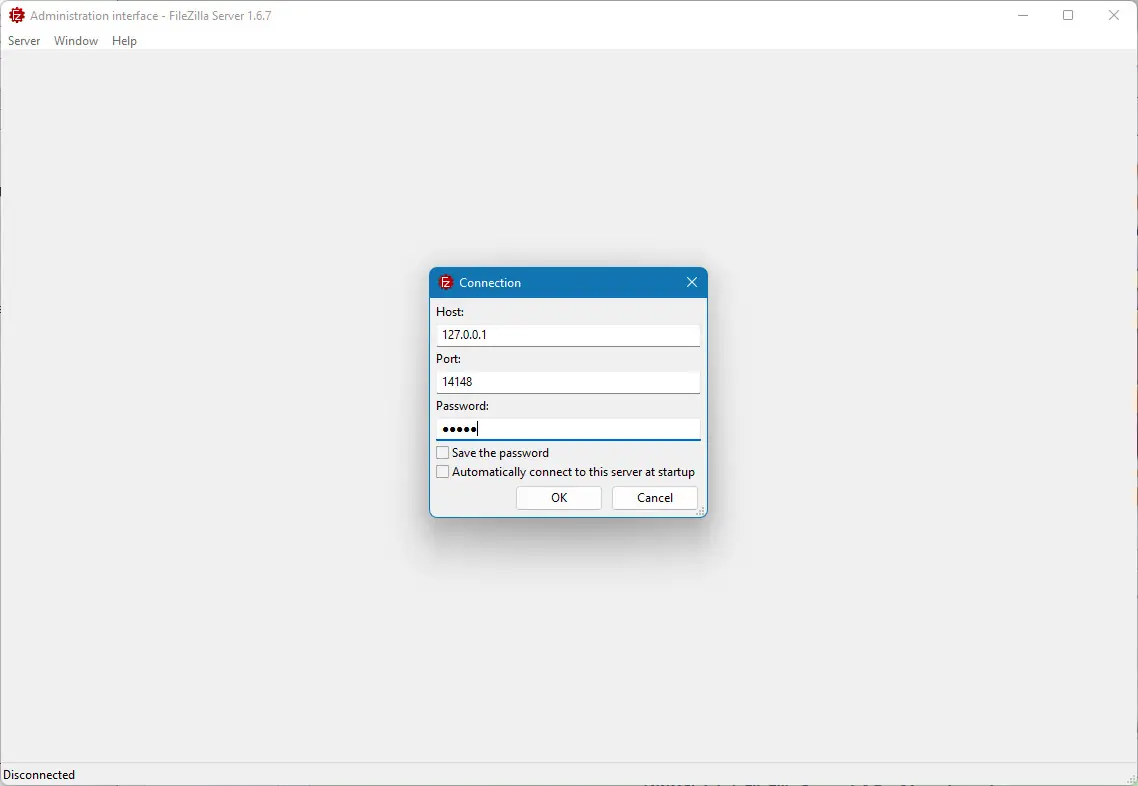Maximize the FileZilla Server window
The image size is (1138, 786).
click(x=1068, y=15)
